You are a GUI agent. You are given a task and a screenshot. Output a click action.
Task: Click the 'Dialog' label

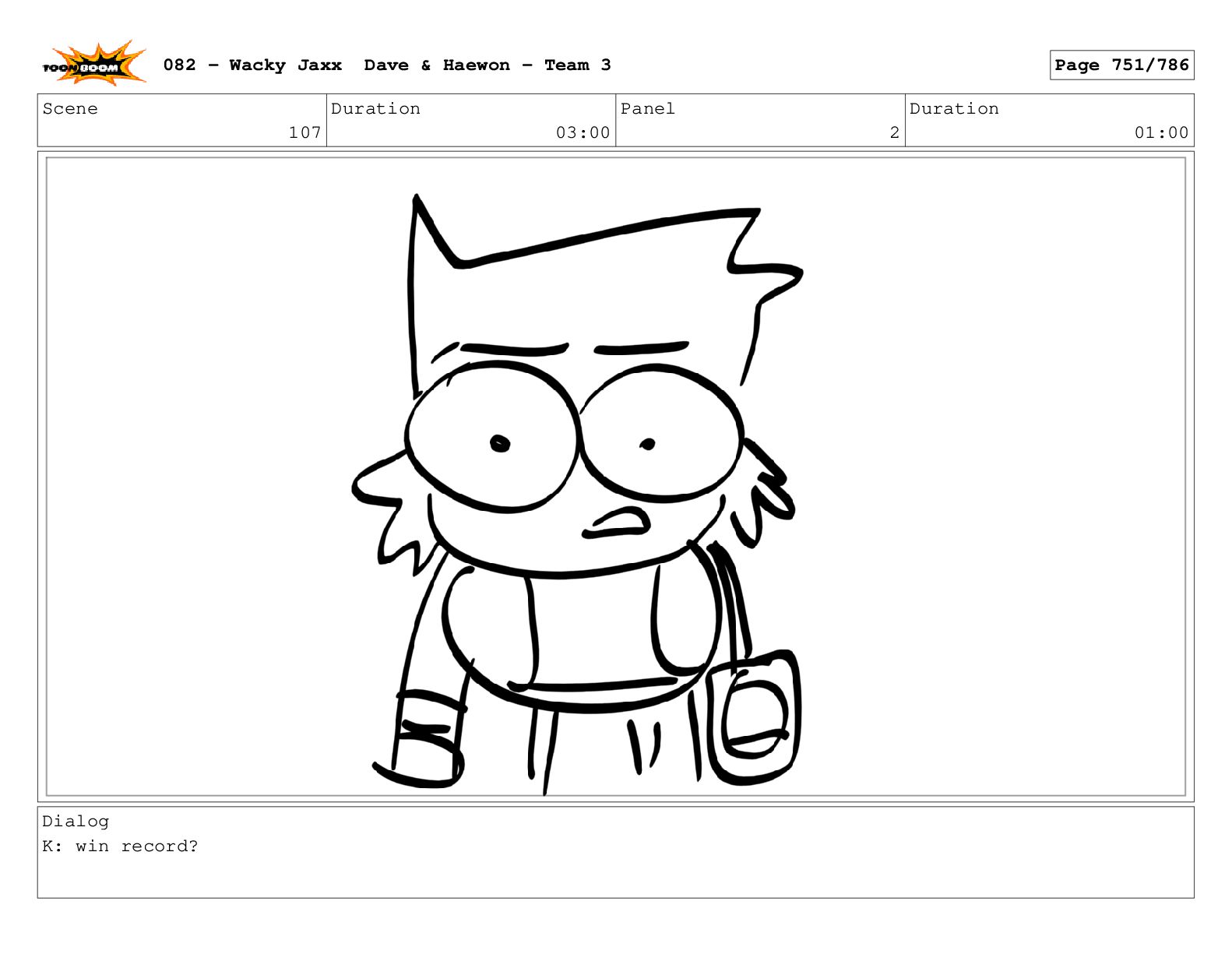click(76, 822)
